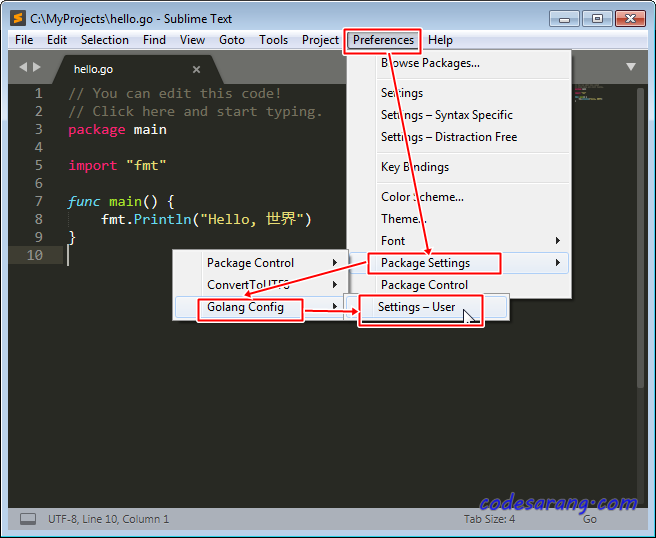Image resolution: width=656 pixels, height=538 pixels.
Task: Click the fmt.Println line
Action: click(206, 219)
